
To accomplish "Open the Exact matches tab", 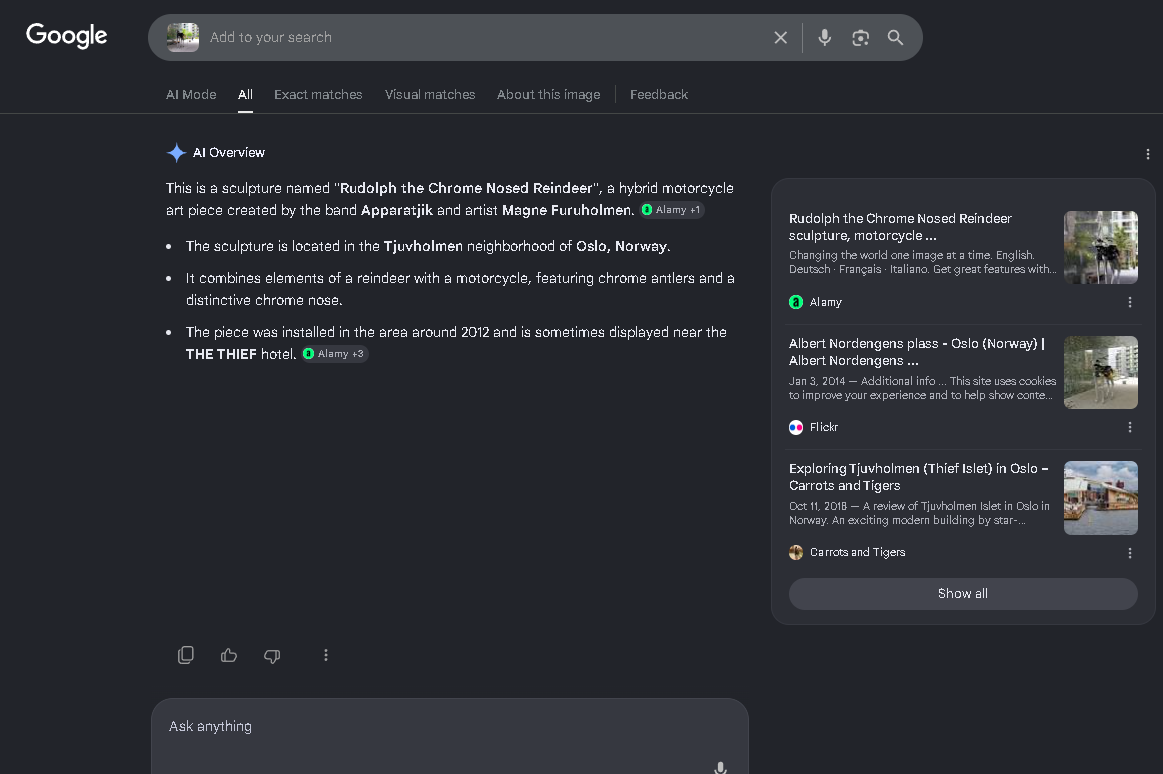I will [x=318, y=95].
